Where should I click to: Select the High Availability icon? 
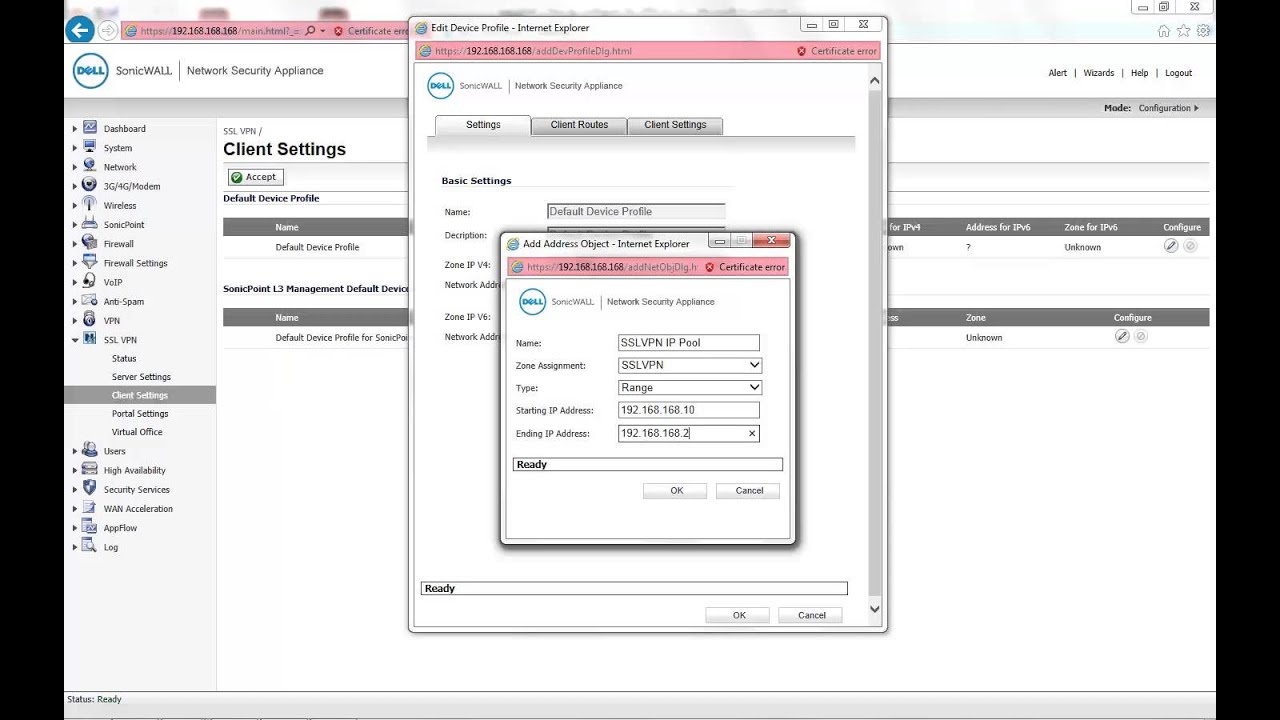pyautogui.click(x=90, y=470)
